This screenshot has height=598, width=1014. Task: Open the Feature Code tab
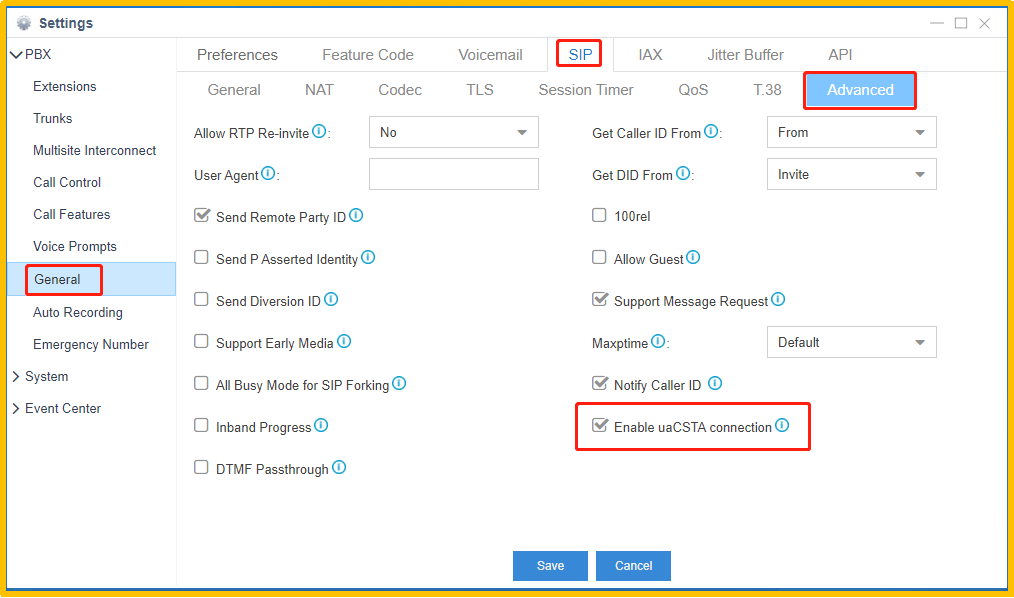click(x=368, y=55)
